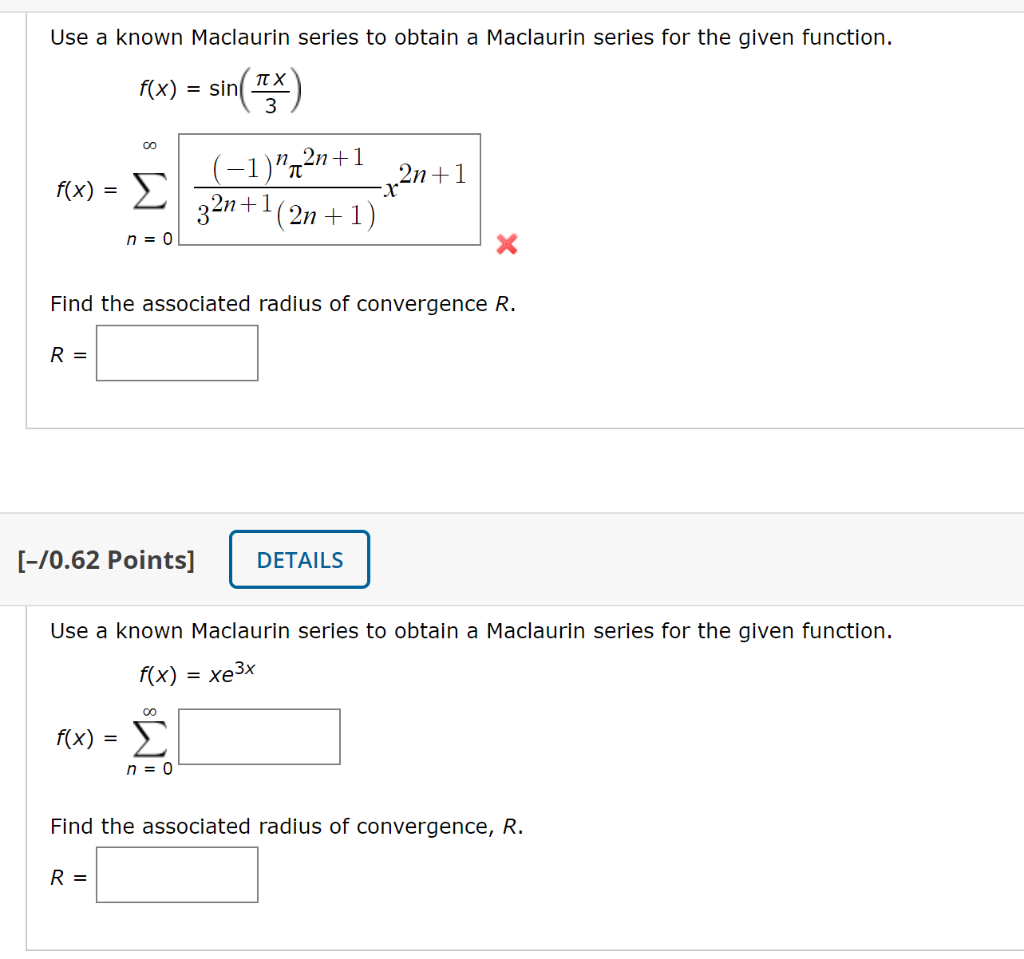The image size is (1024, 959).
Task: Open the DETAILS panel for the second problem
Action: point(299,559)
